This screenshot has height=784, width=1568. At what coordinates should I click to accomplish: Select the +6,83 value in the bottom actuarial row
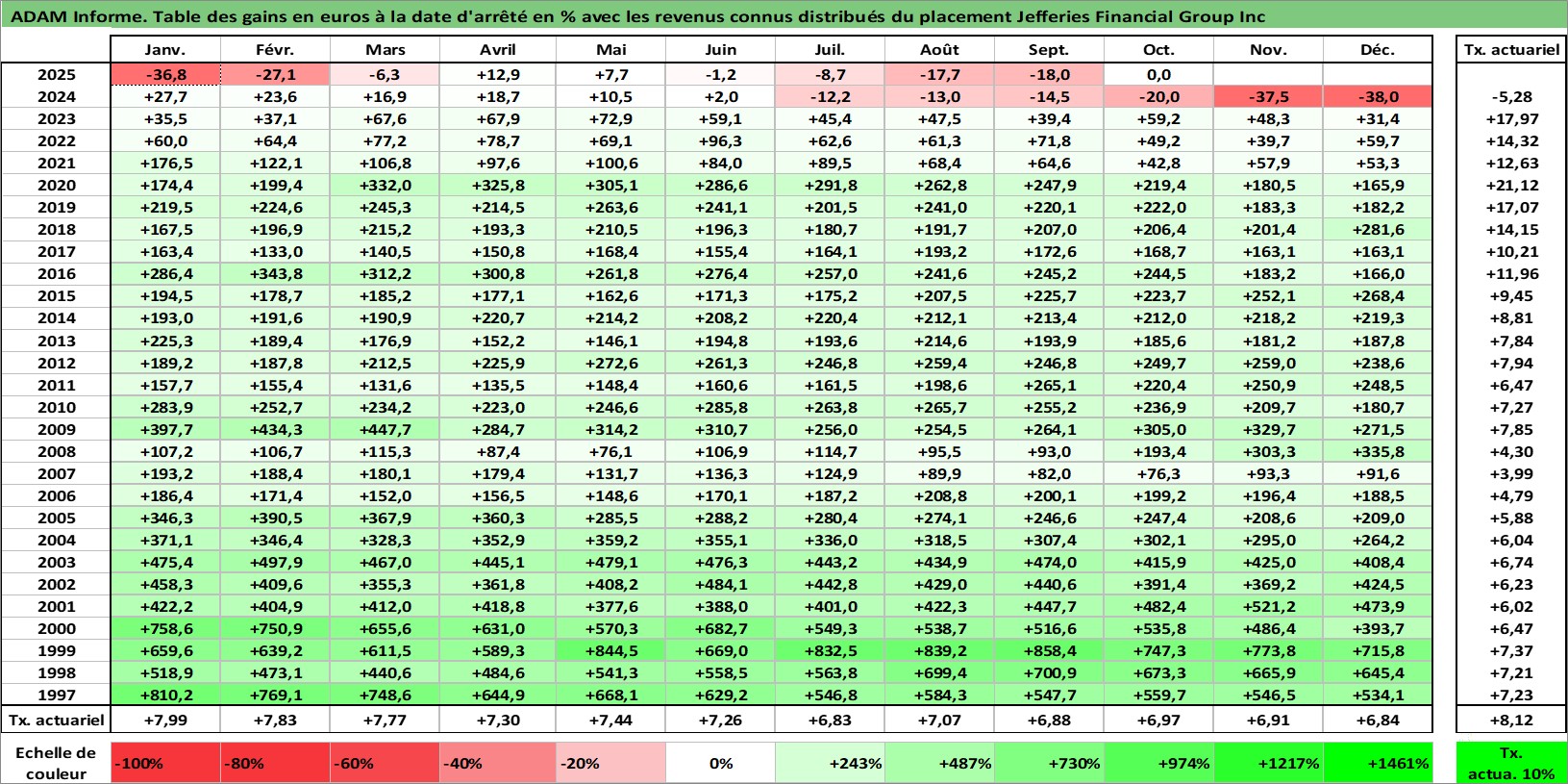point(830,721)
